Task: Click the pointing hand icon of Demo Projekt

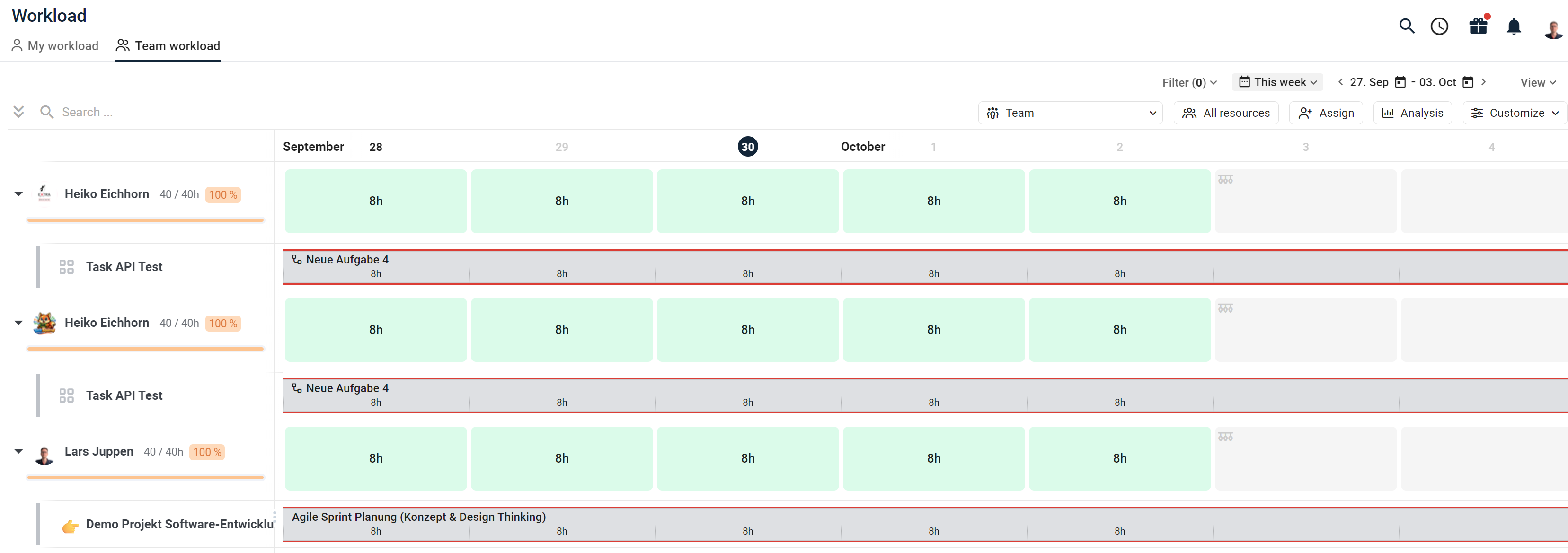Action: (x=70, y=526)
